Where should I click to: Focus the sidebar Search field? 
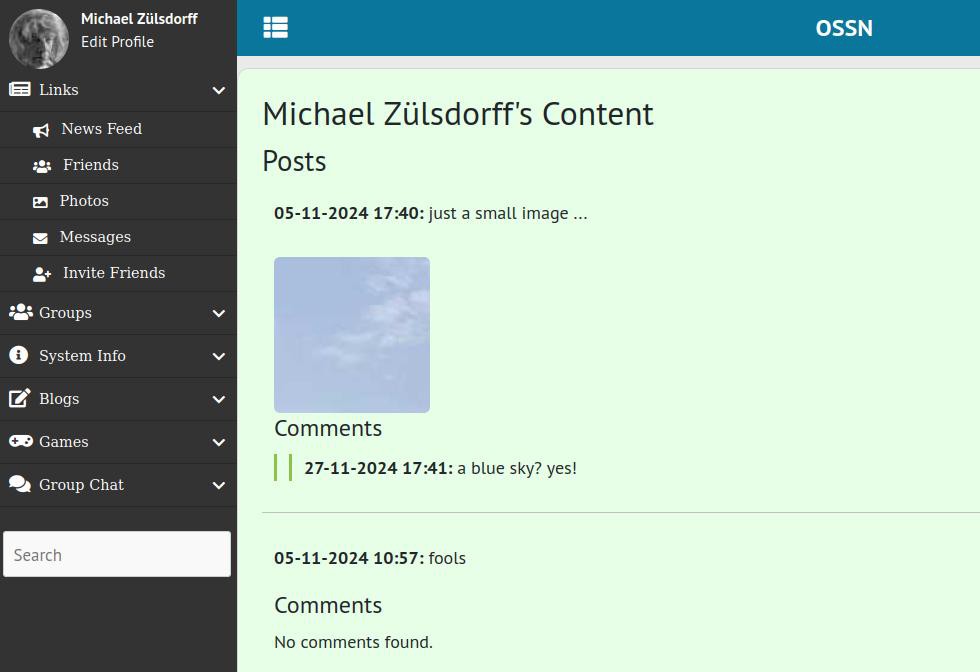click(117, 554)
